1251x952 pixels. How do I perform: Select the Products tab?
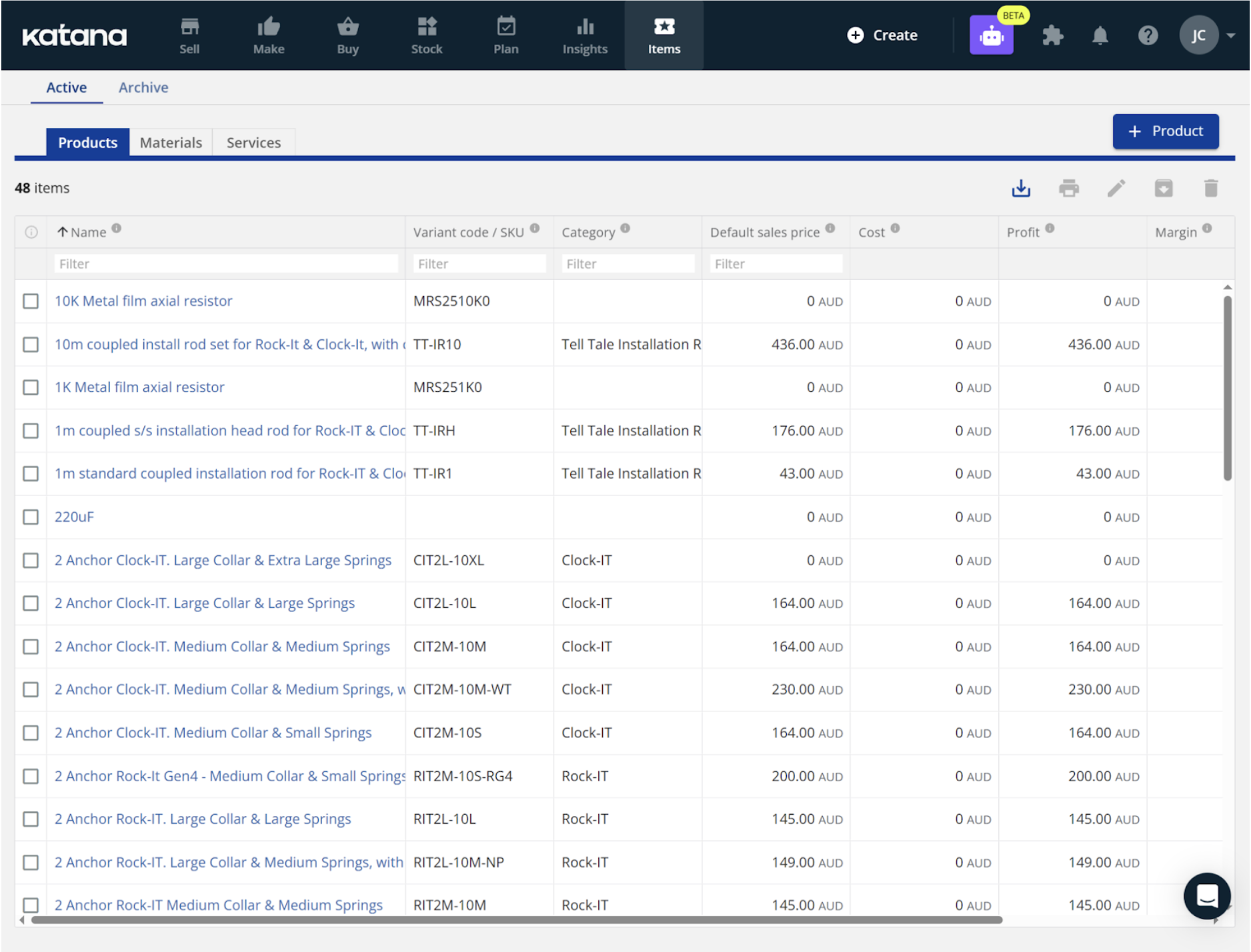click(87, 143)
